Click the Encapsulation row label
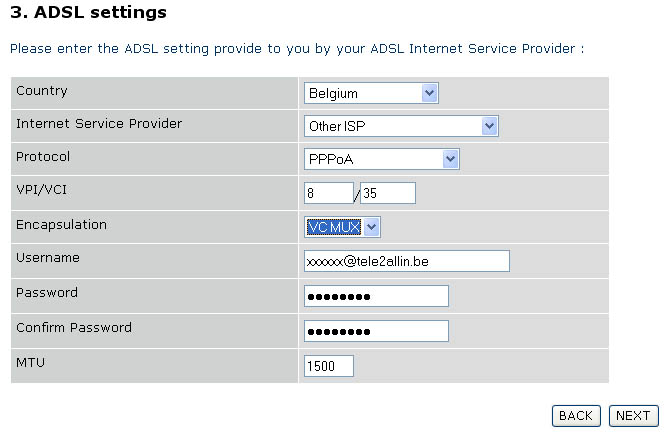668x440 pixels. pos(61,225)
